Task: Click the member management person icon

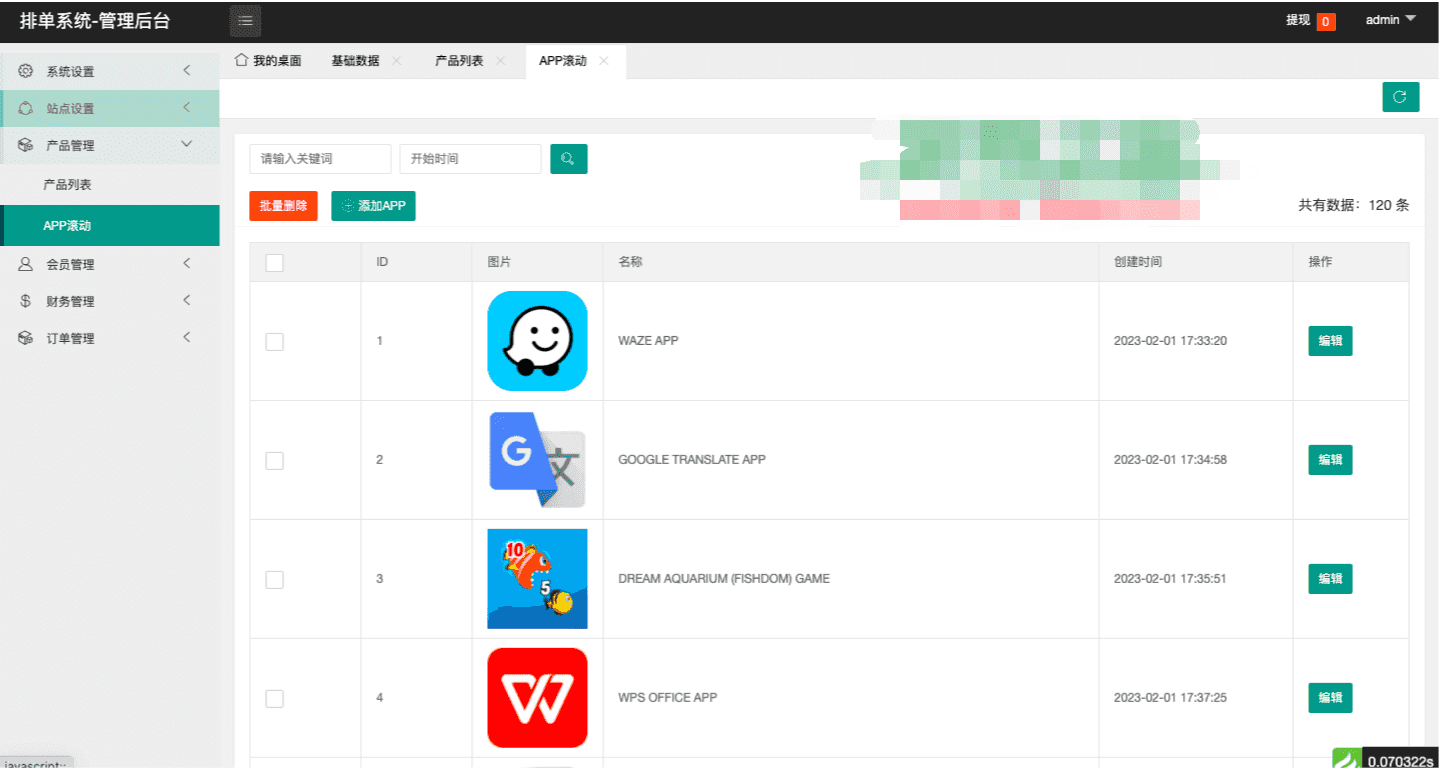Action: click(26, 265)
